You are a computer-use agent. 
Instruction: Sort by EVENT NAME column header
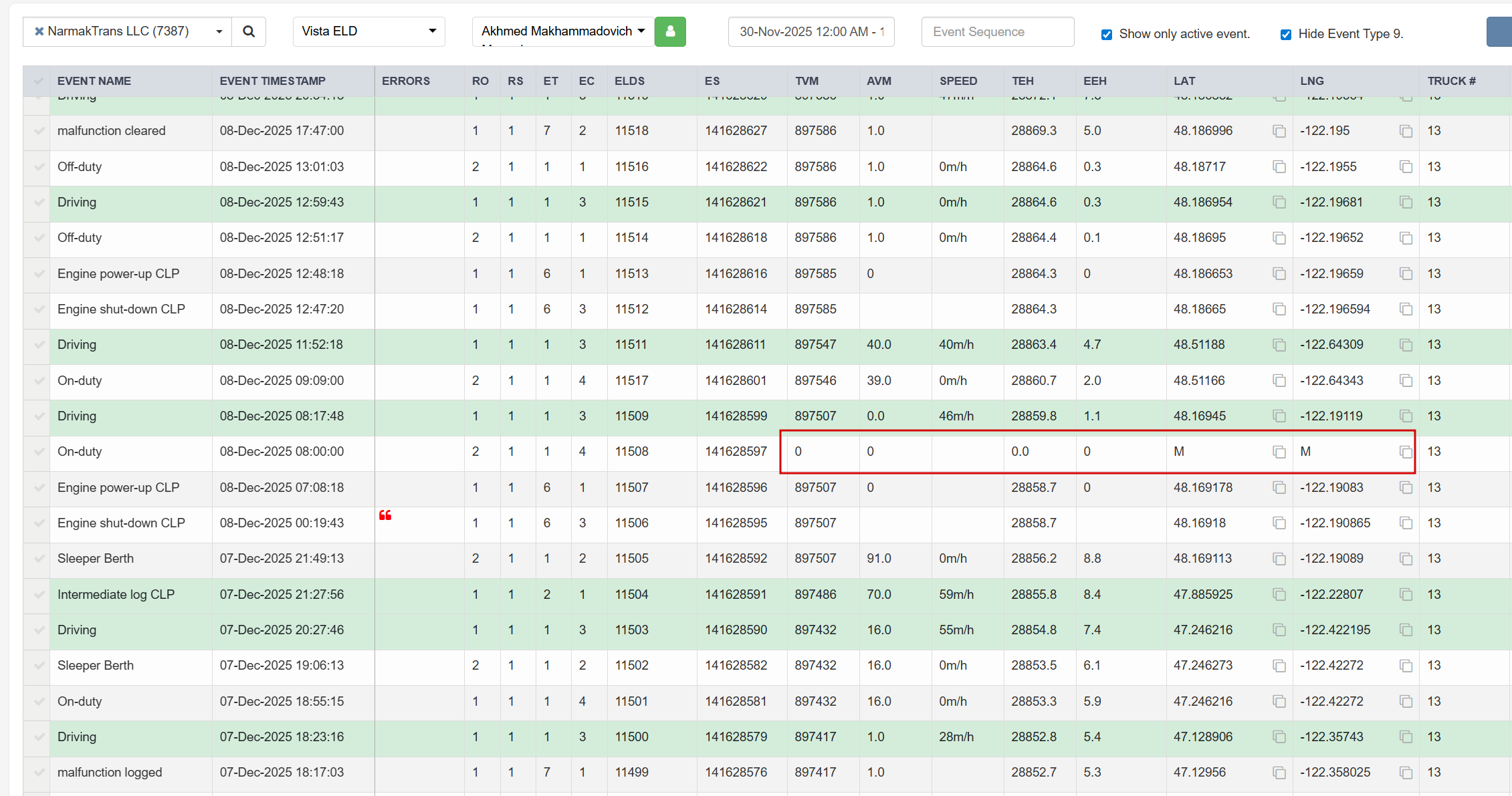94,81
